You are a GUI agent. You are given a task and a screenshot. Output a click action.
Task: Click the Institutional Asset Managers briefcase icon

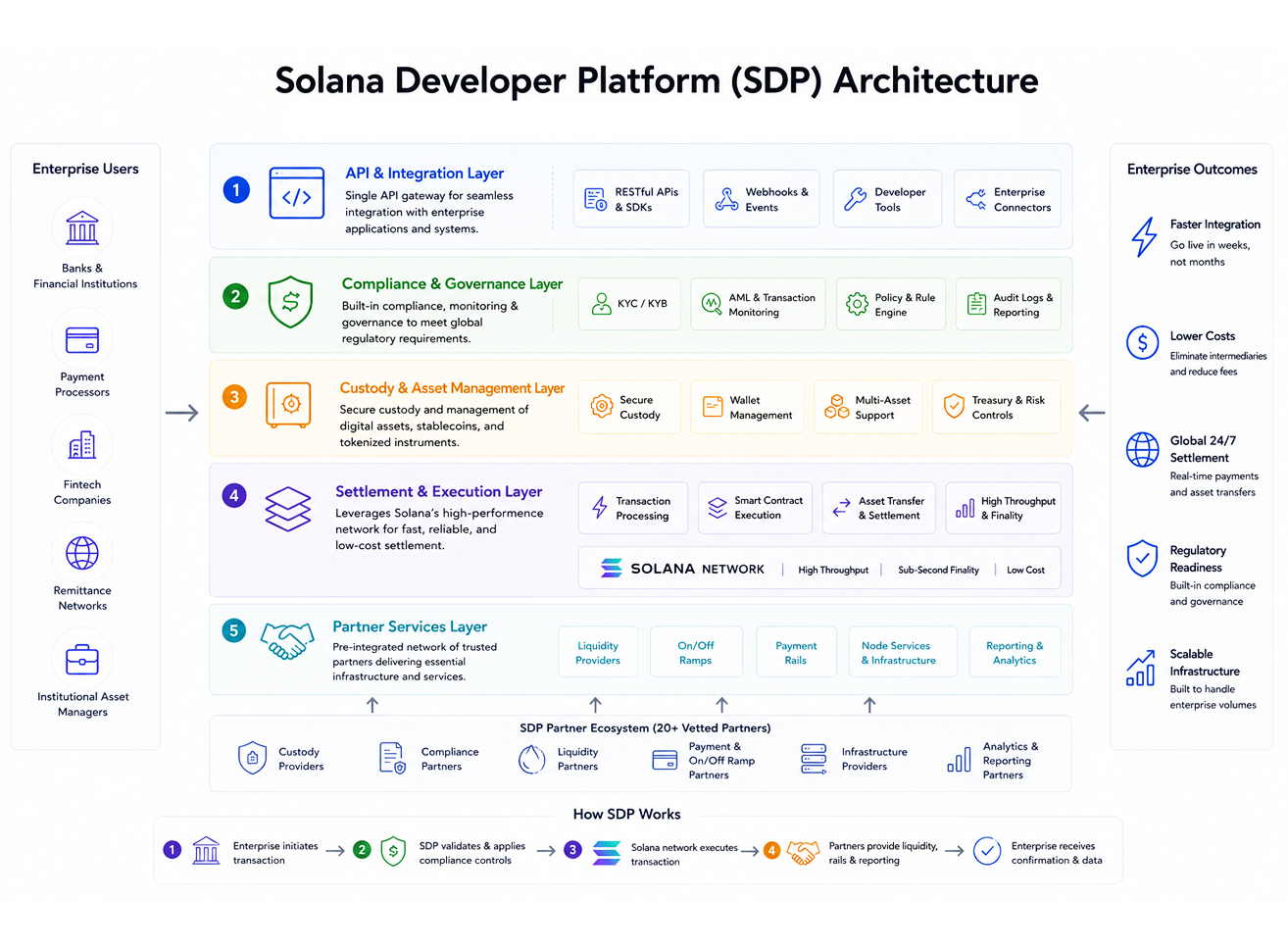coord(82,660)
